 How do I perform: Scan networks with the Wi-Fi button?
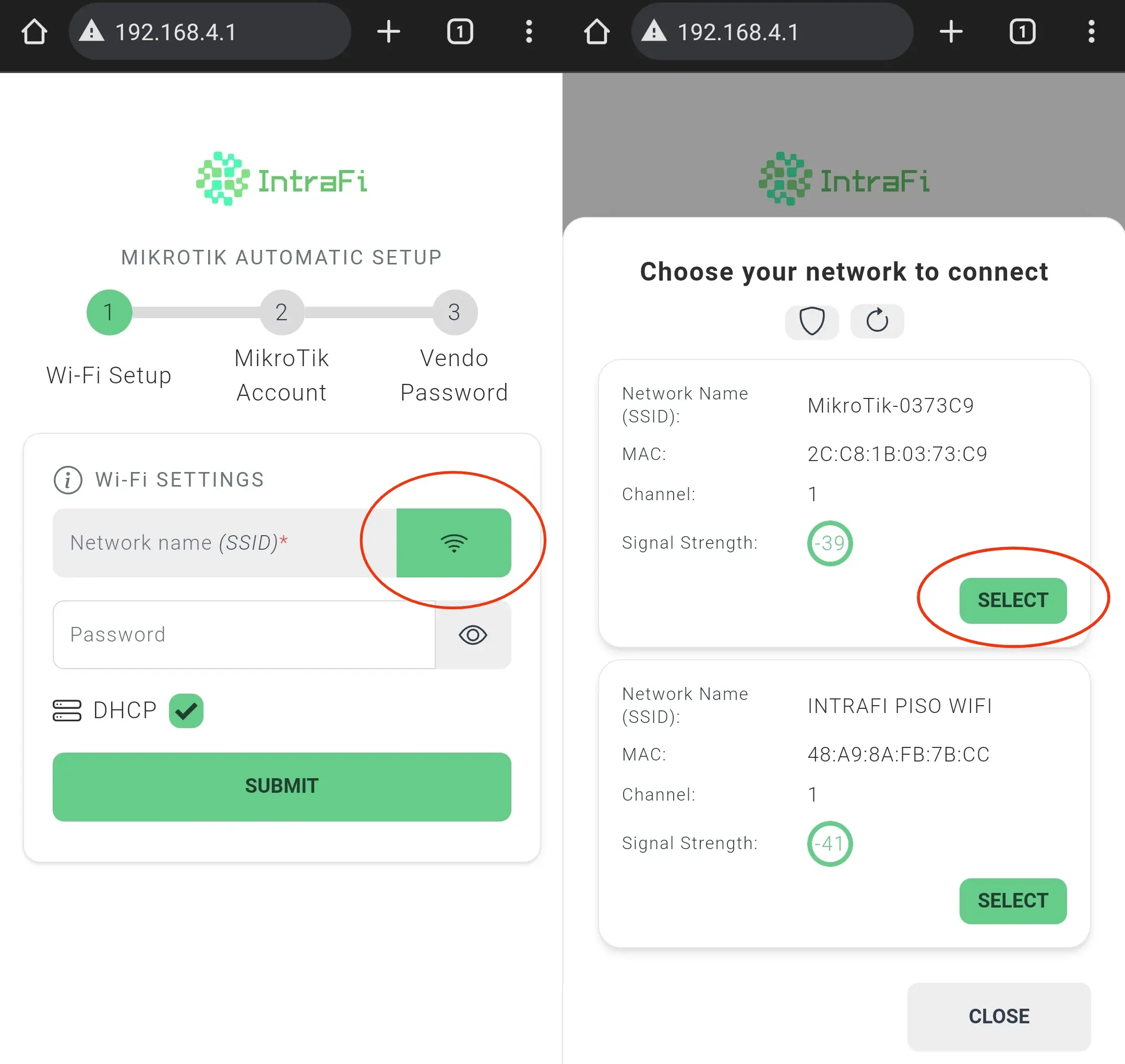(454, 543)
